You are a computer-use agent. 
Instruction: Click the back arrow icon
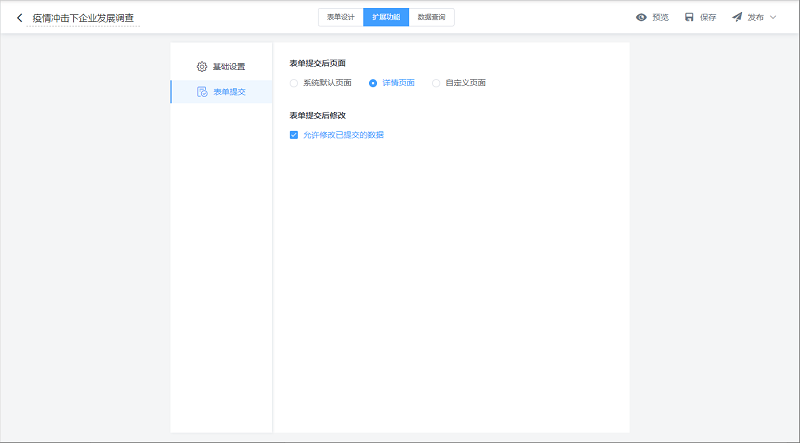19,17
